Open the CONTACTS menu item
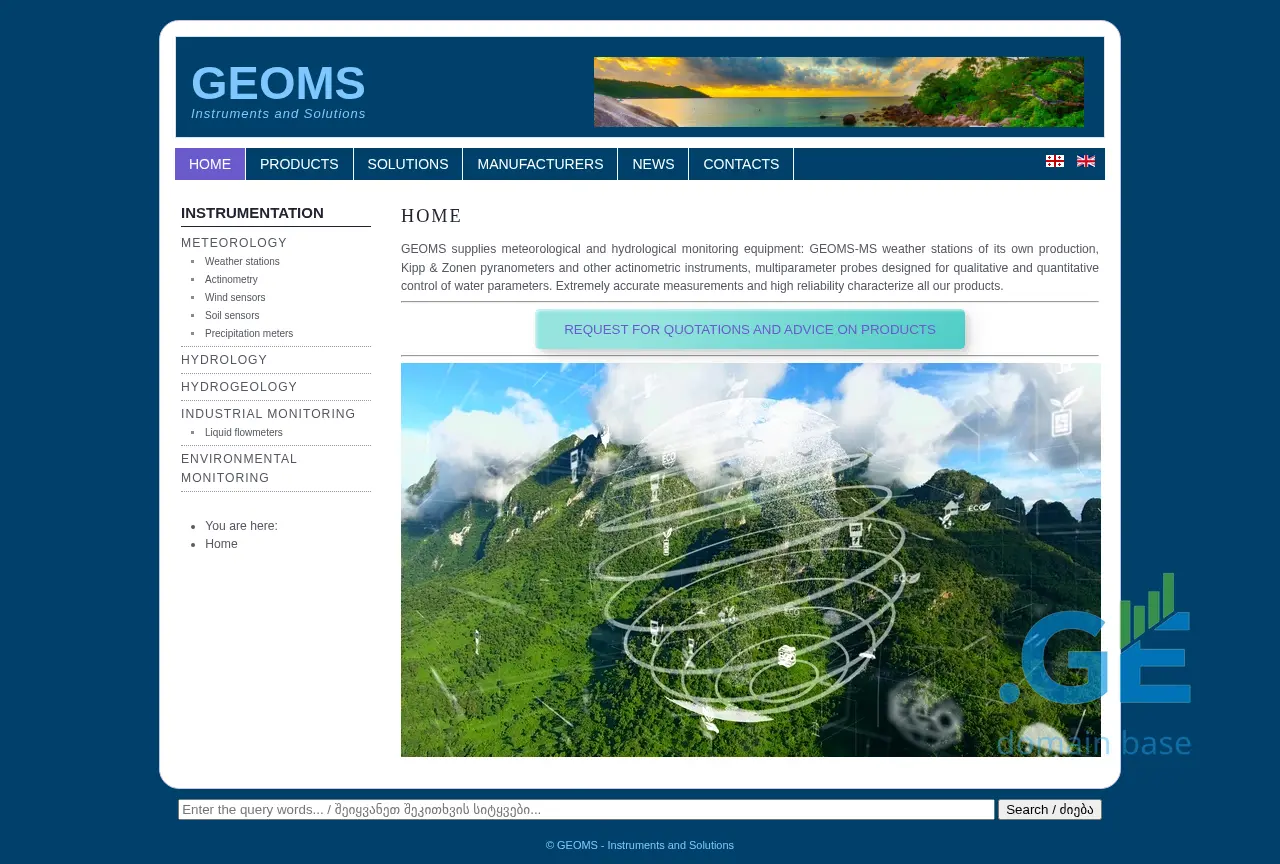This screenshot has width=1280, height=864. (x=741, y=164)
